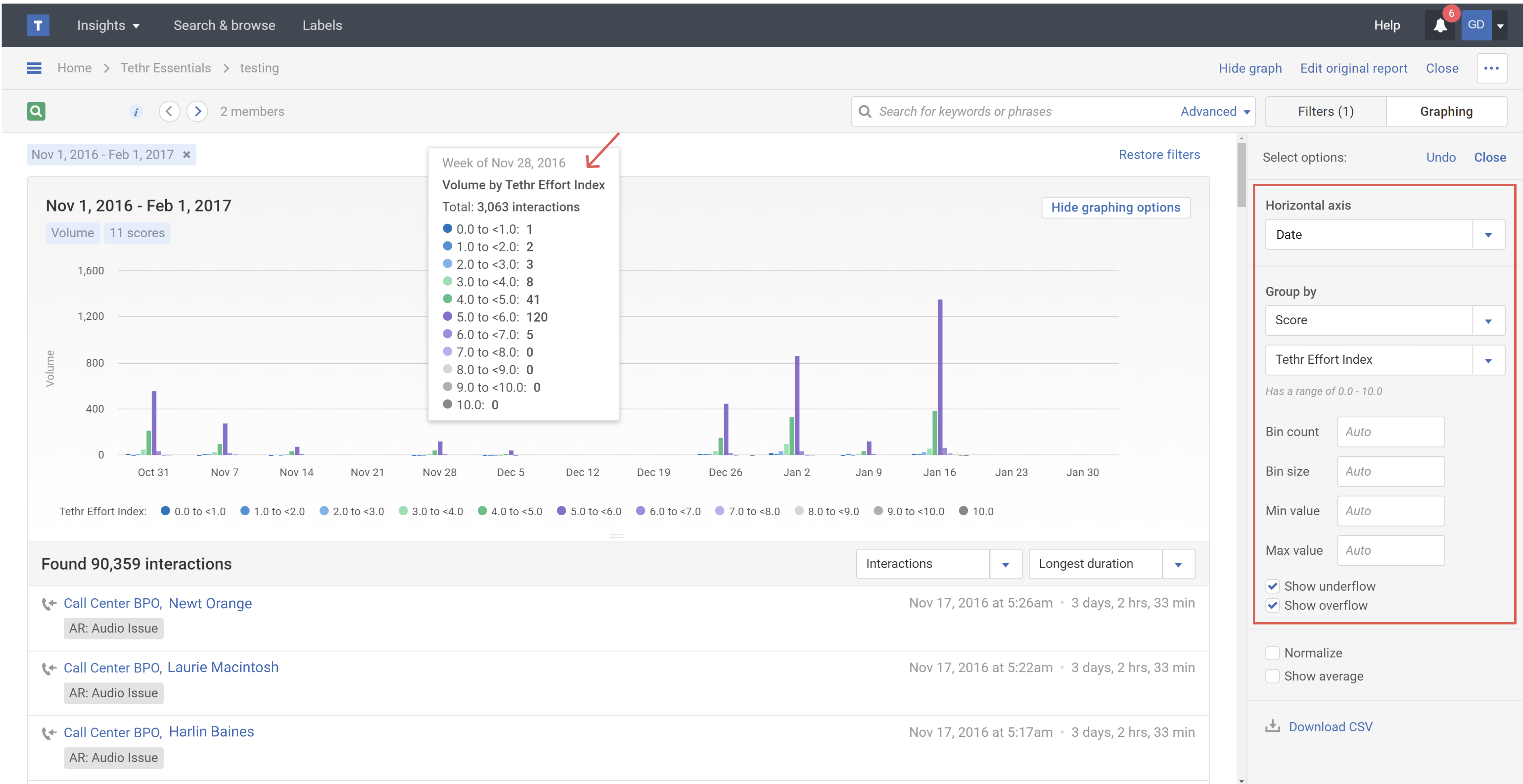Open the Longest duration sort dropdown
The image size is (1523, 784).
coord(1178,564)
